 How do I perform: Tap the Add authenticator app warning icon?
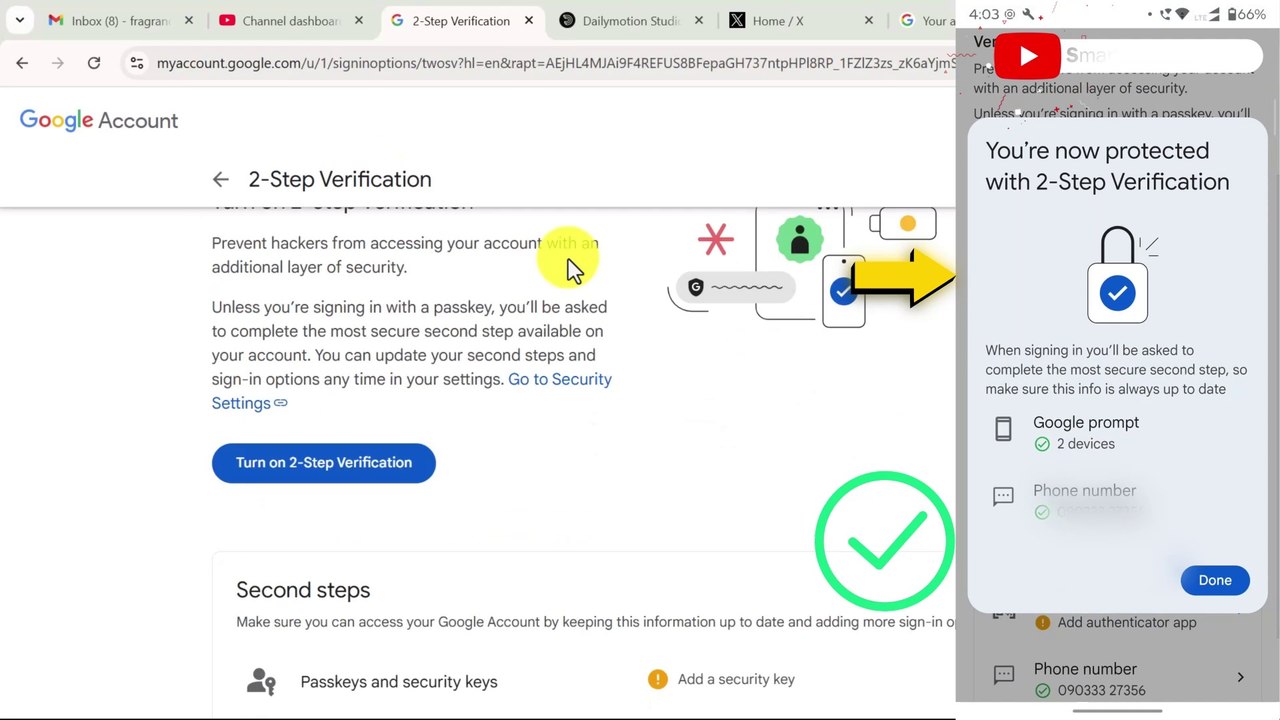1042,622
